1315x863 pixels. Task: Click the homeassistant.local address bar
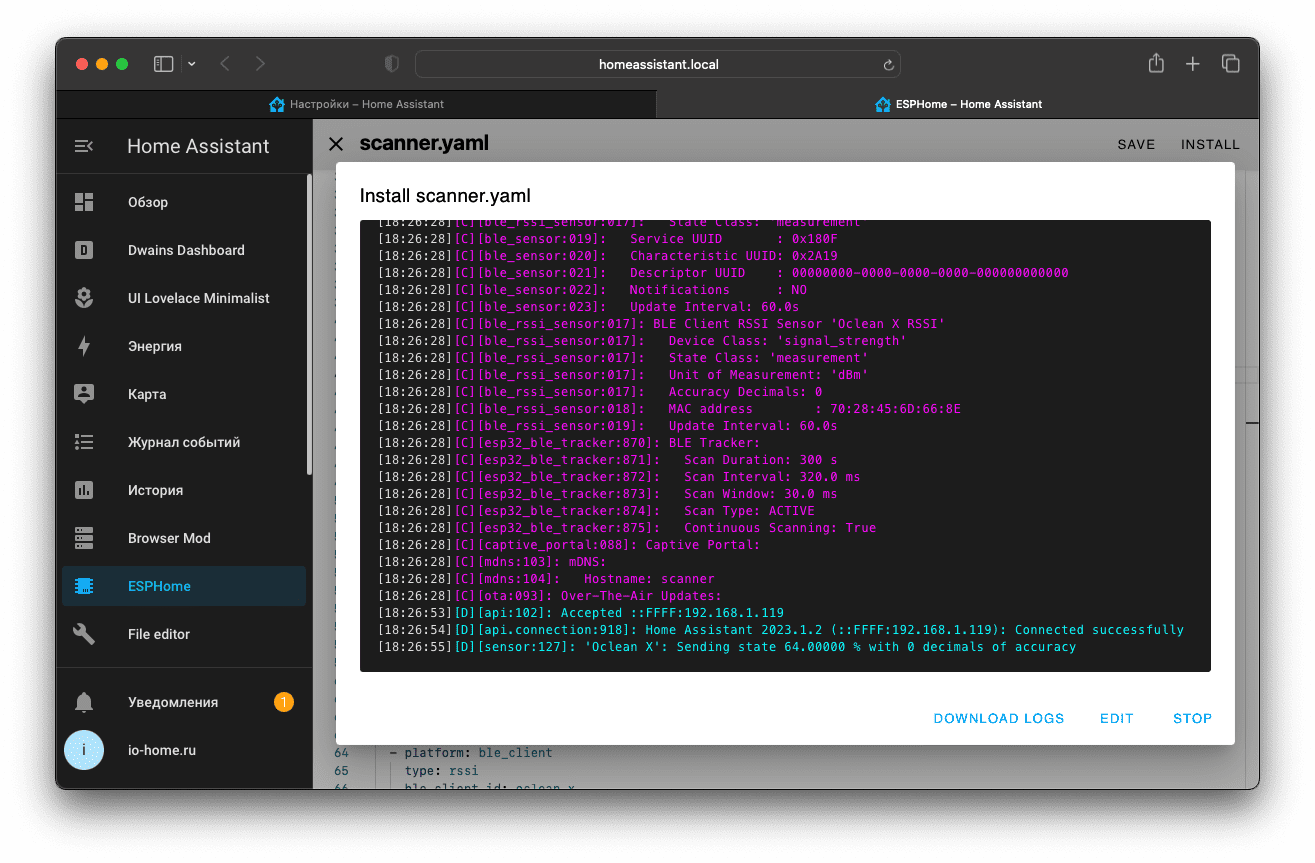(657, 64)
